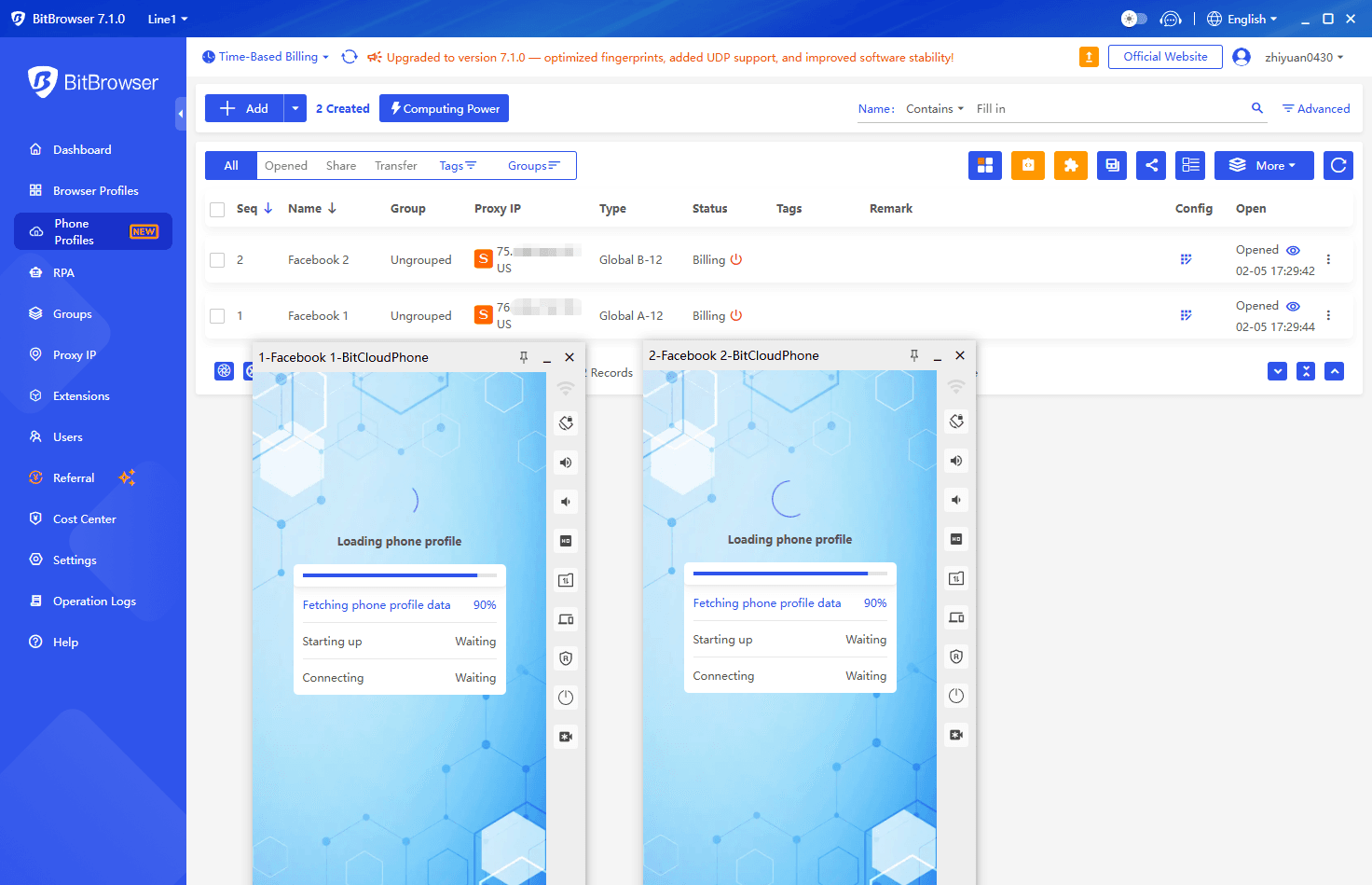
Task: Click the rotate screen icon for Facebook 2
Action: pos(956,421)
